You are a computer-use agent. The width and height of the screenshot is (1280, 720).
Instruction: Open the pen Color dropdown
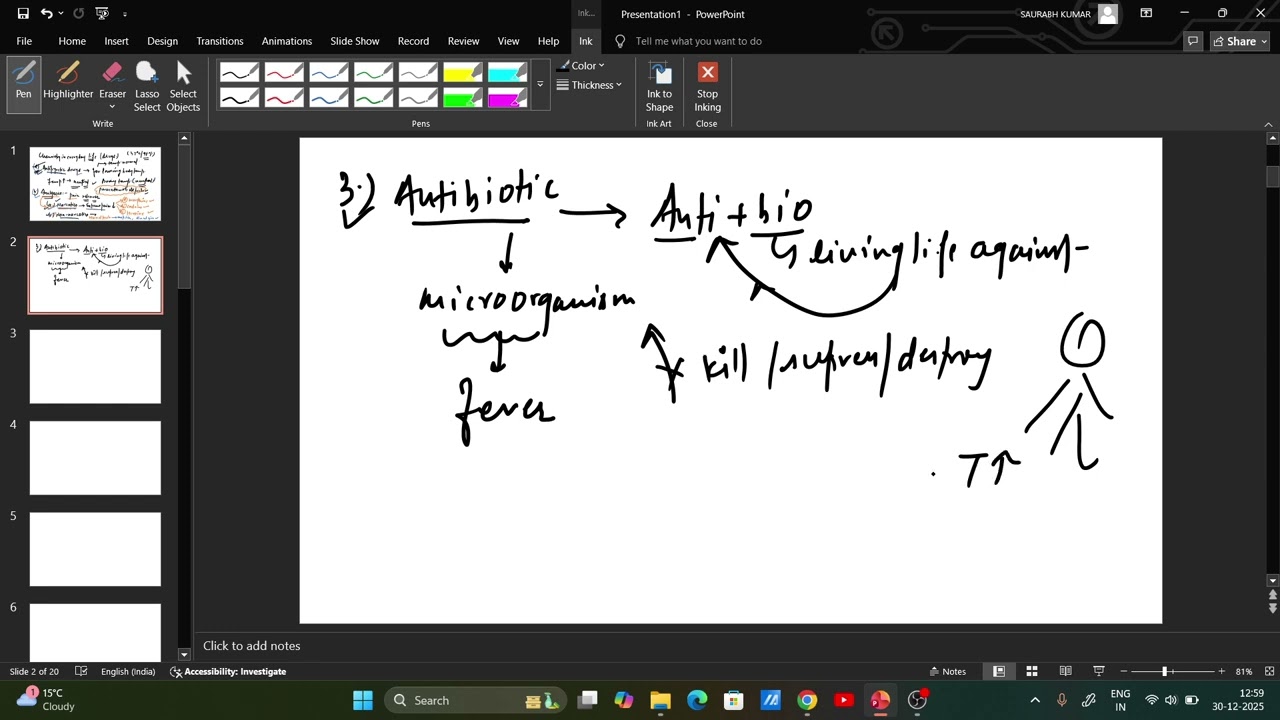point(582,66)
